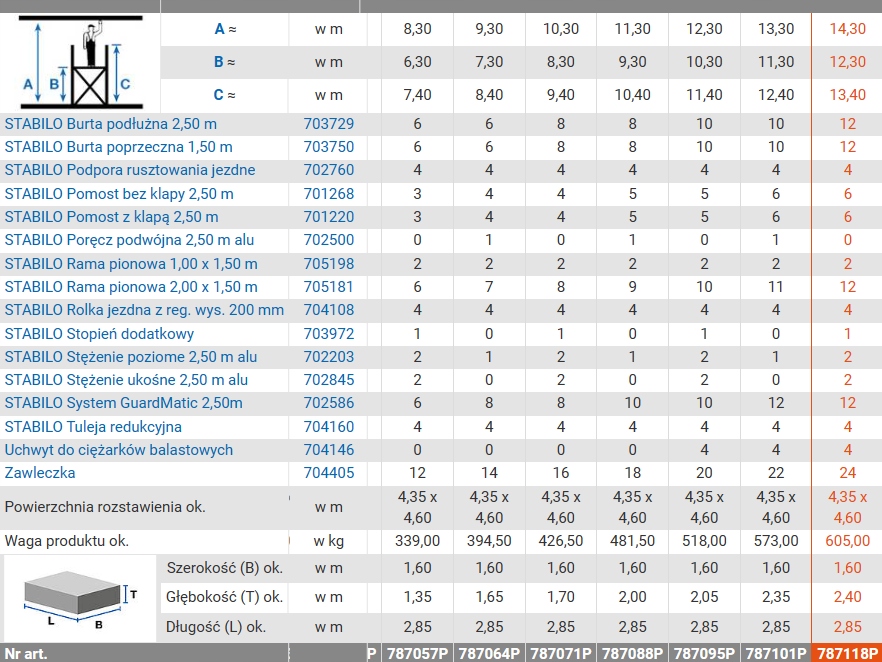Open the Zawleczka product link

[40, 472]
